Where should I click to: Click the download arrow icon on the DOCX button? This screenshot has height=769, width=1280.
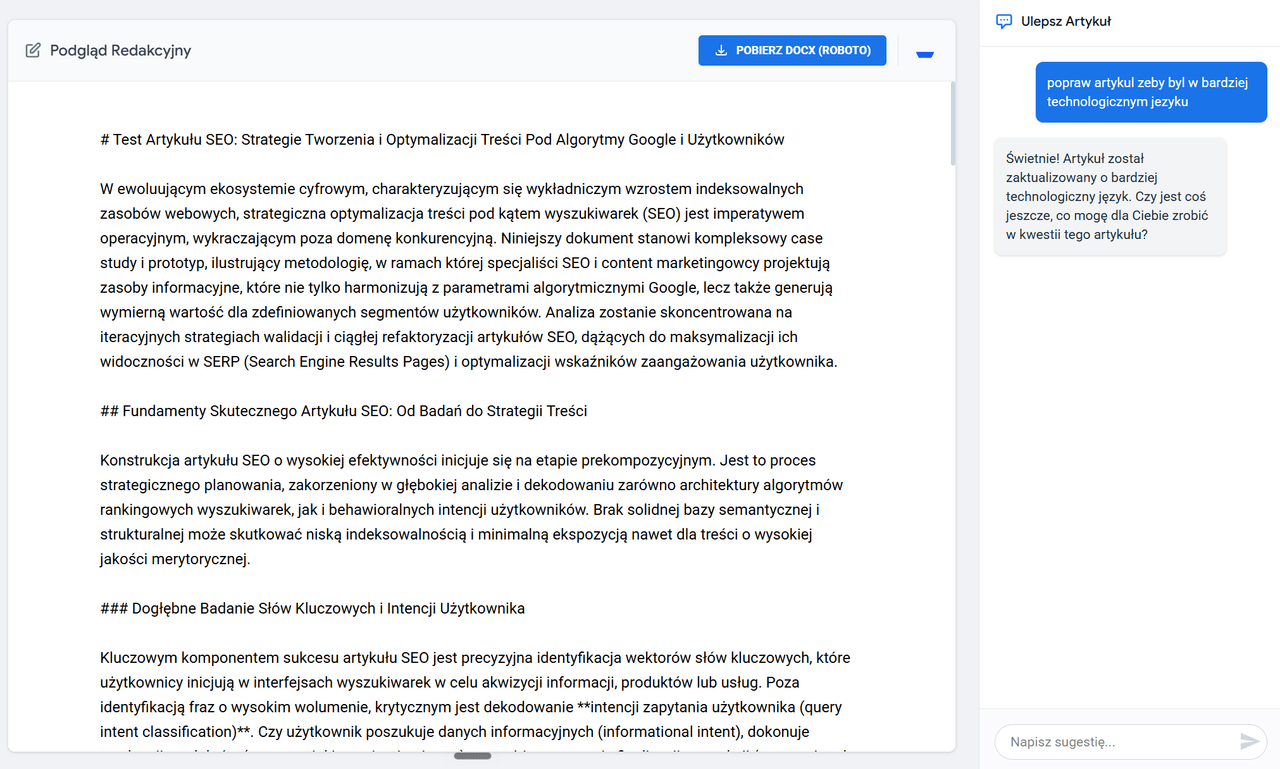tap(720, 50)
